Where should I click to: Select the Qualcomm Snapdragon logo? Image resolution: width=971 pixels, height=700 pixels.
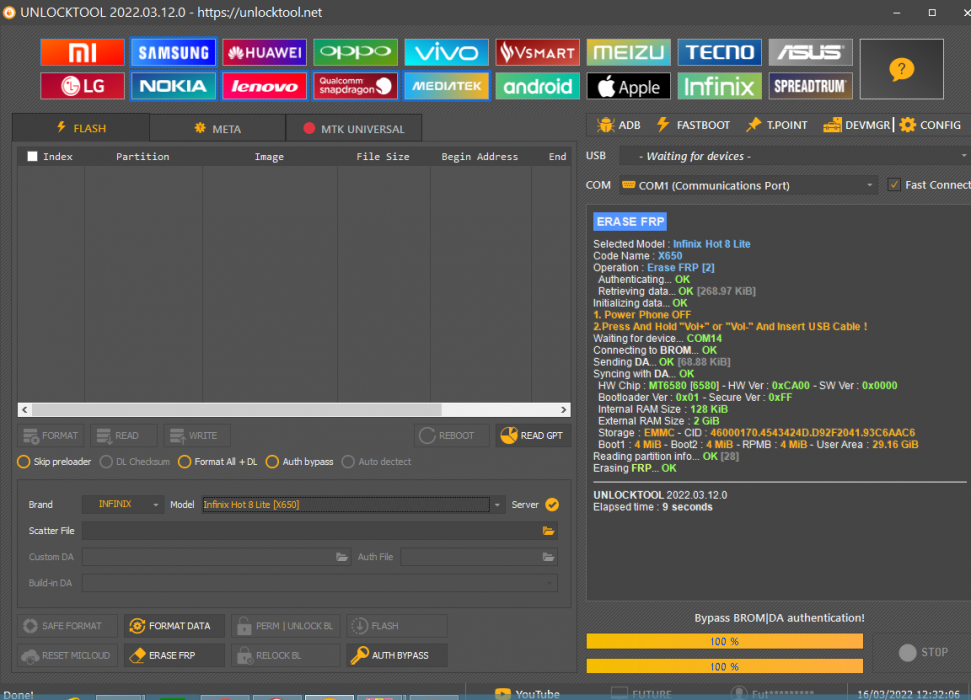pyautogui.click(x=355, y=86)
